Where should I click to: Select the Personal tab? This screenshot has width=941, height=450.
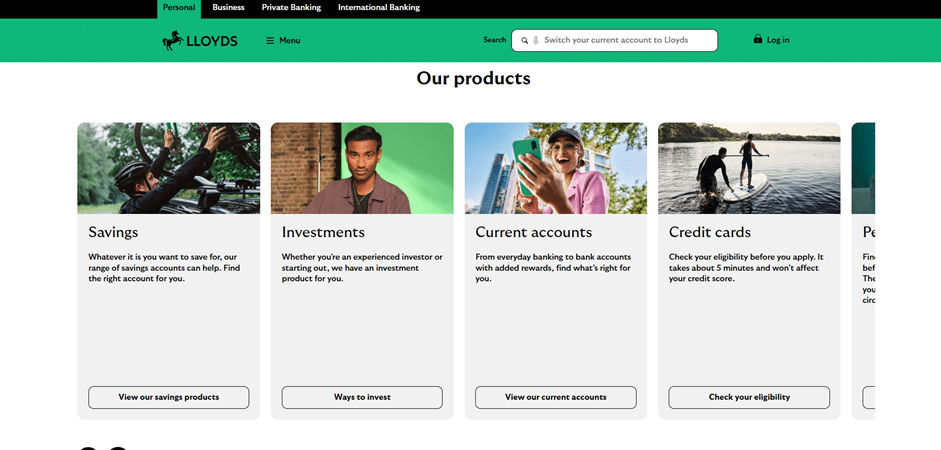click(x=179, y=8)
